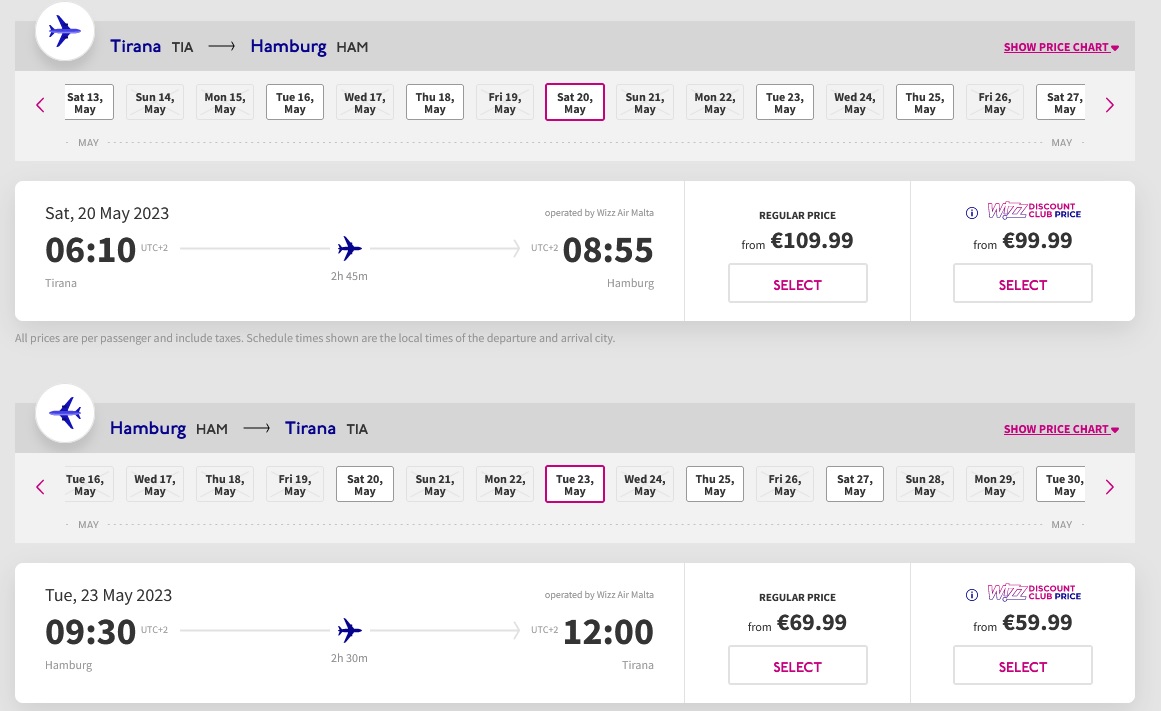
Task: Select the €109.99 regular price fare
Action: click(797, 285)
